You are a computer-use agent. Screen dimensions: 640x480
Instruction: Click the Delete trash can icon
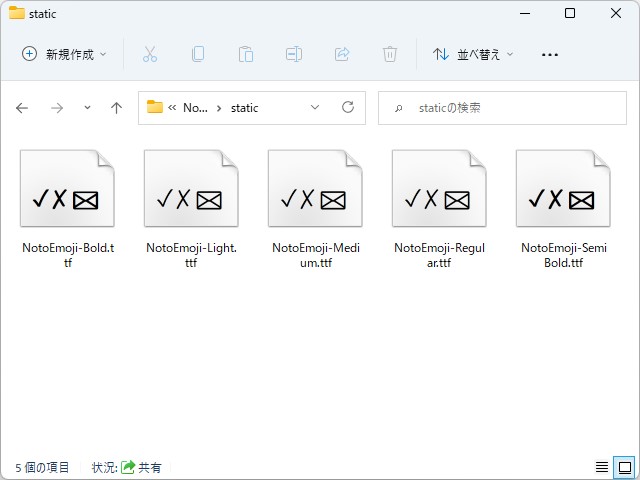[x=390, y=54]
